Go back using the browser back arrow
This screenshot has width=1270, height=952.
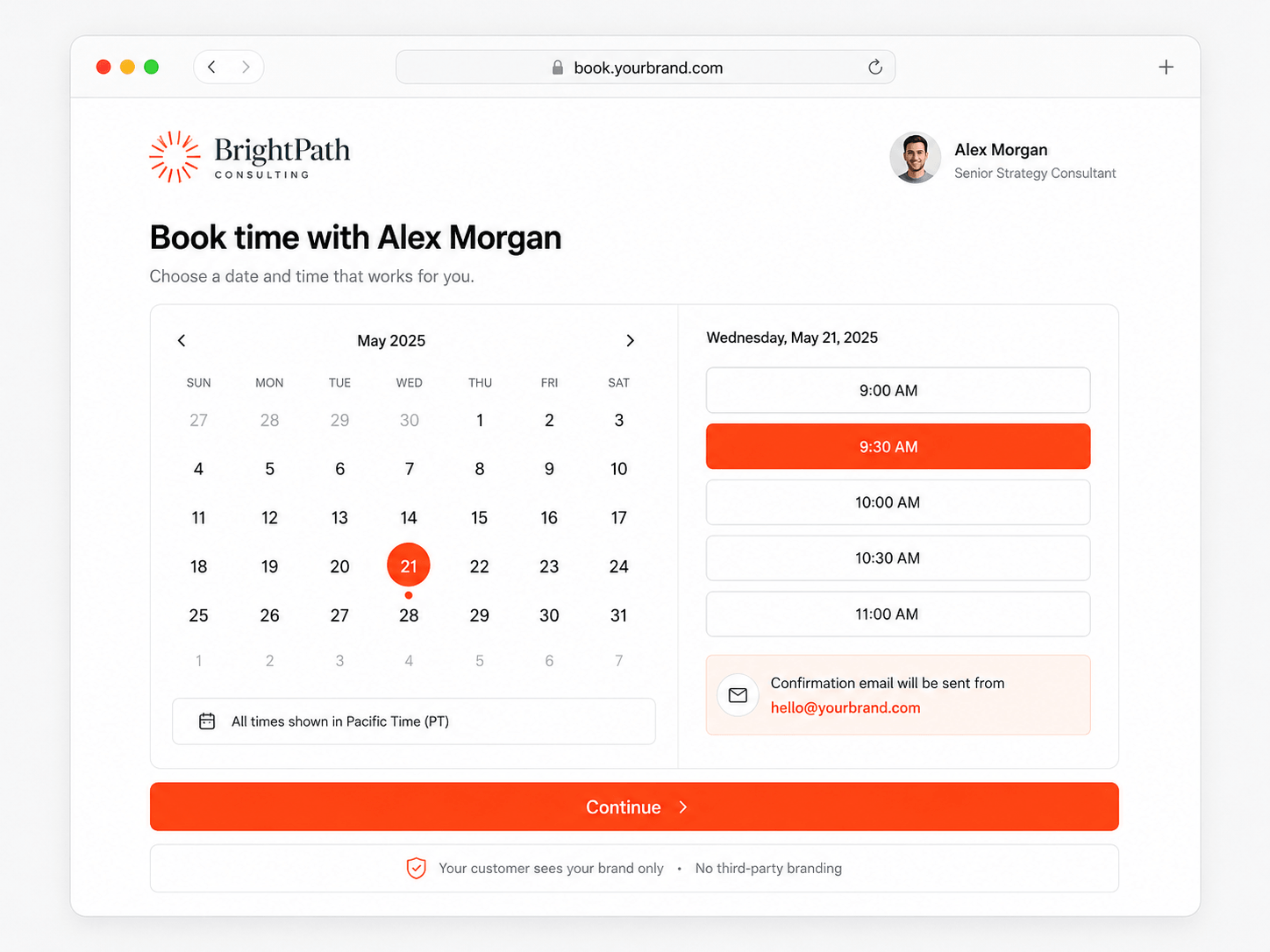[x=211, y=67]
